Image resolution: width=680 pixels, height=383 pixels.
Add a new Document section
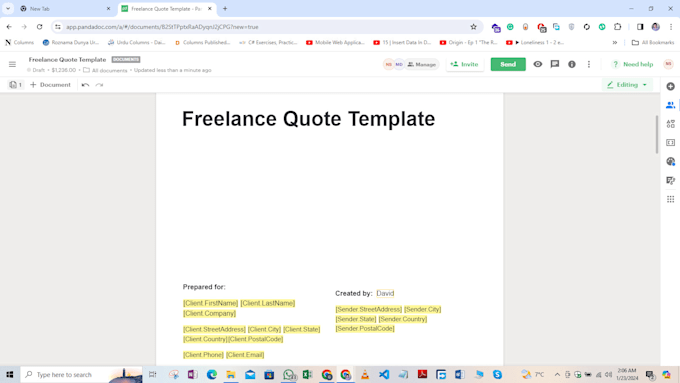click(x=50, y=85)
